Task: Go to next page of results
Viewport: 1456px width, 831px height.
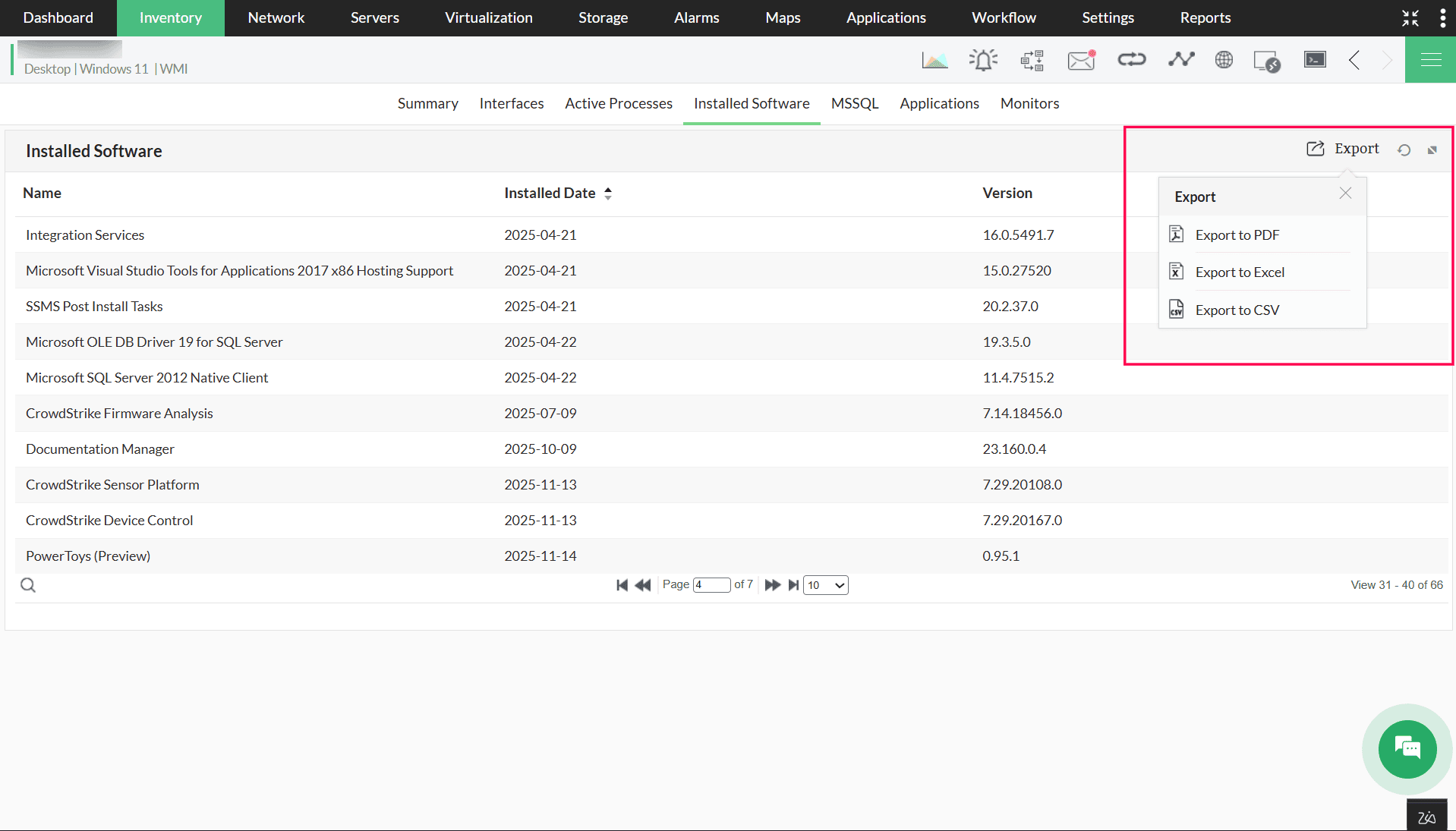Action: 773,585
